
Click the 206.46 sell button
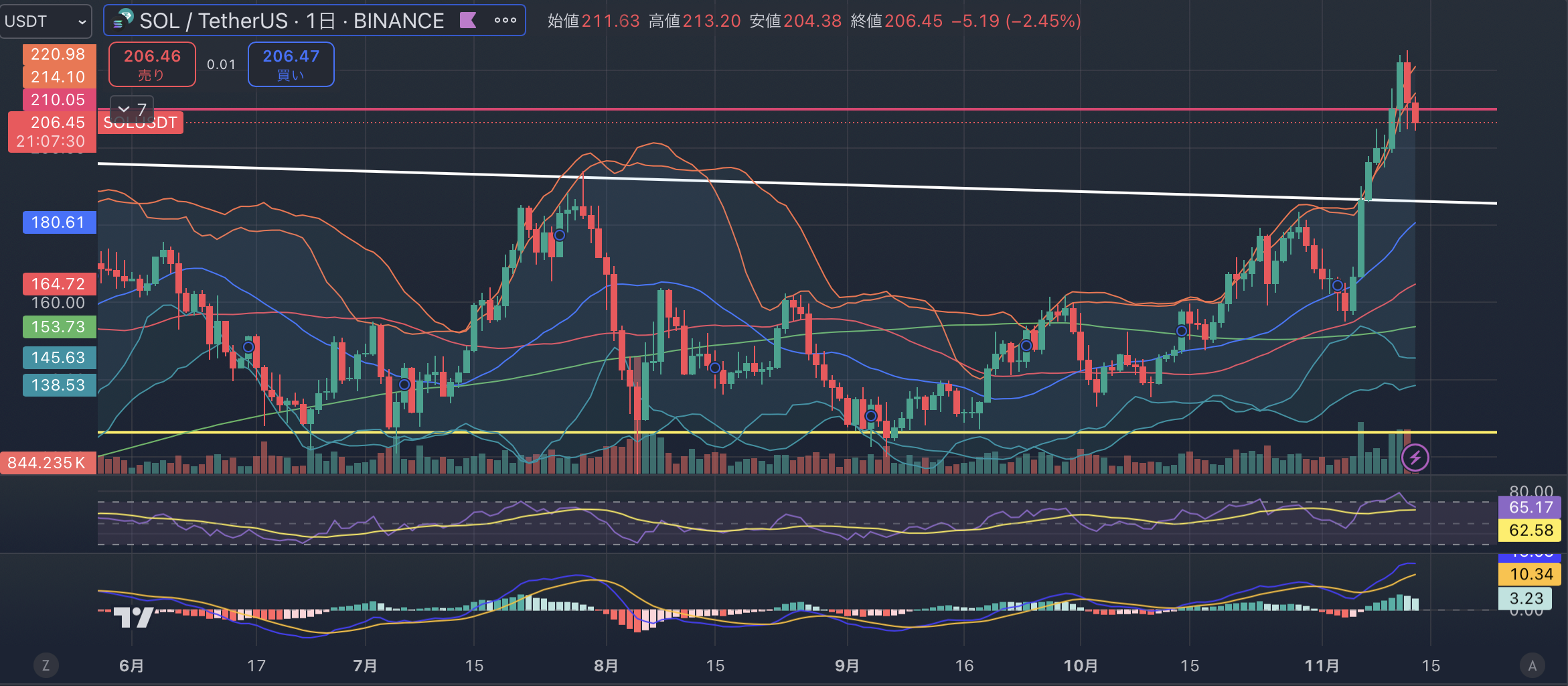(152, 64)
